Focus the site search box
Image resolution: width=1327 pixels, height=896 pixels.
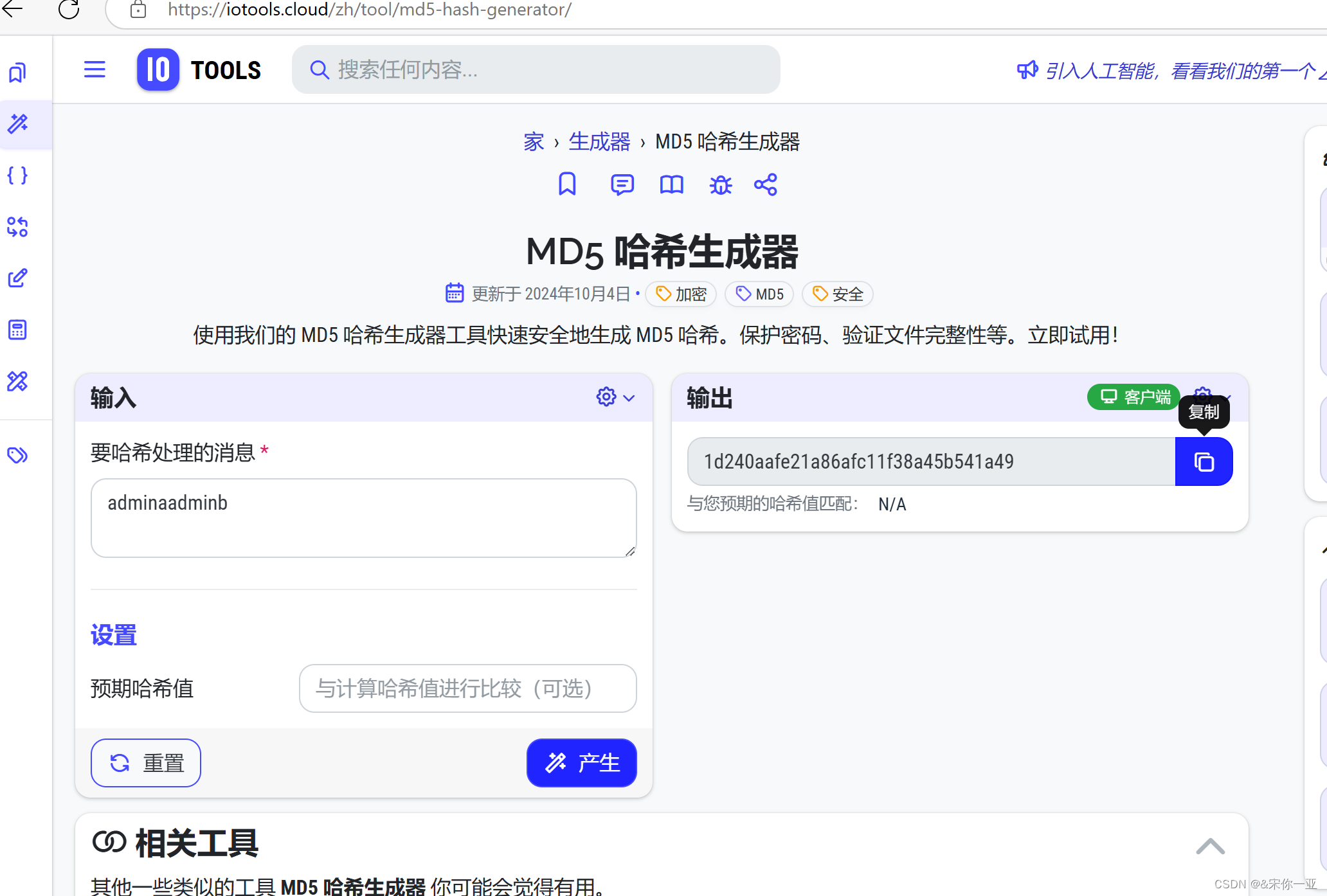(x=536, y=69)
